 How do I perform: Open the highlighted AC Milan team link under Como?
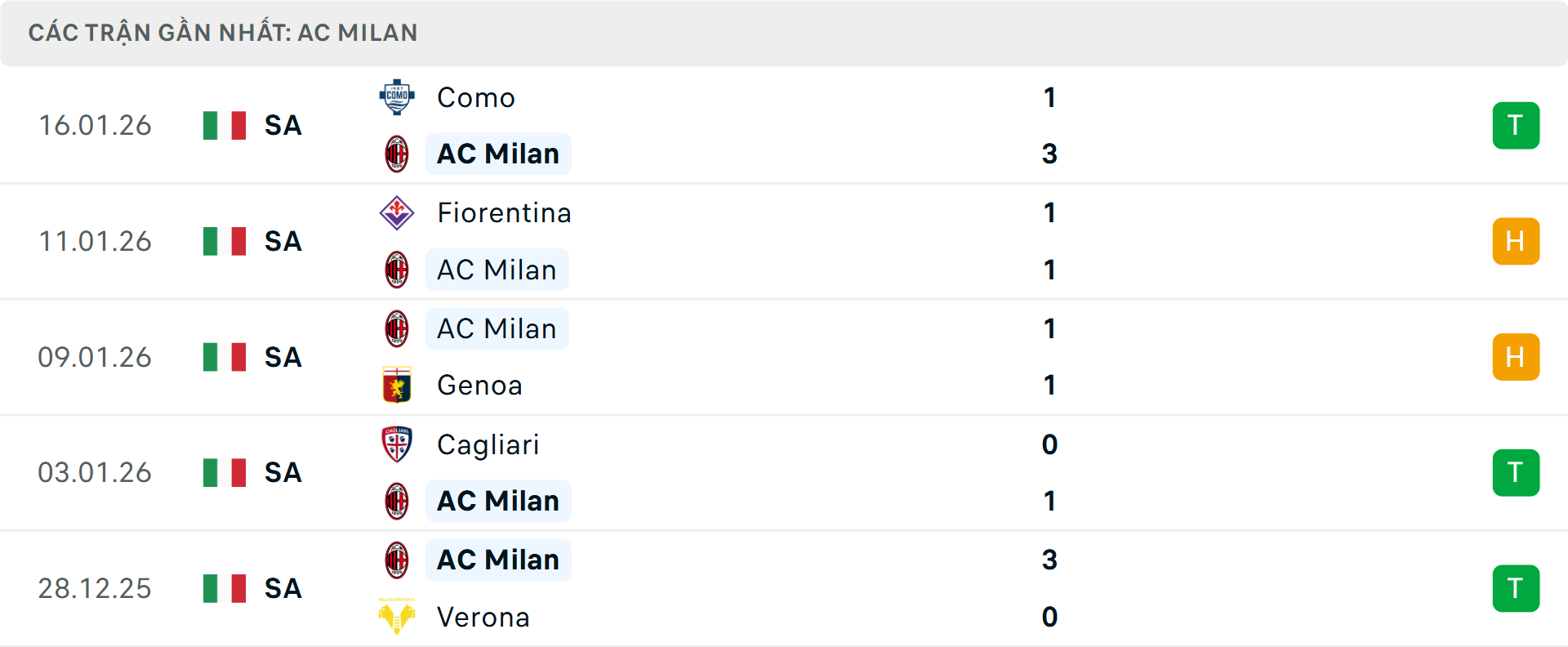(497, 154)
